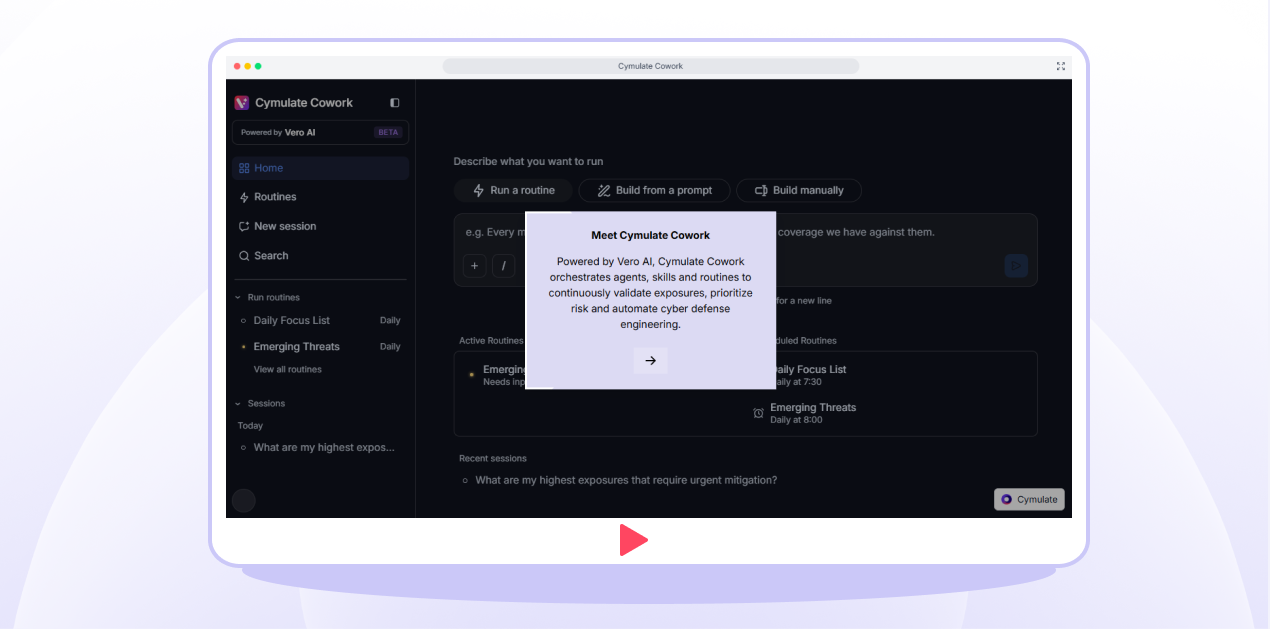Click the fullscreen expand icon
This screenshot has width=1270, height=629.
point(1060,66)
